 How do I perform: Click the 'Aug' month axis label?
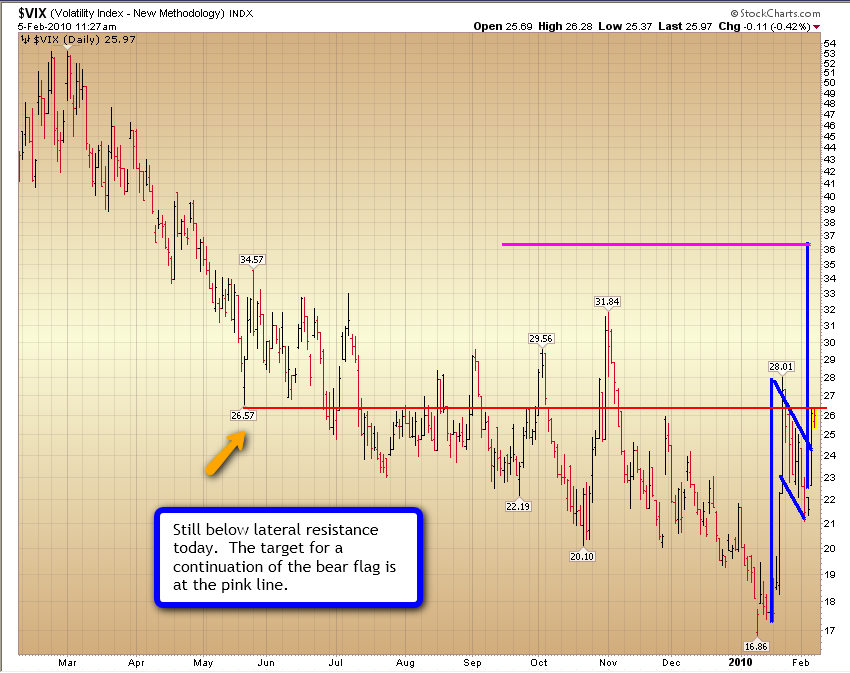[x=405, y=663]
